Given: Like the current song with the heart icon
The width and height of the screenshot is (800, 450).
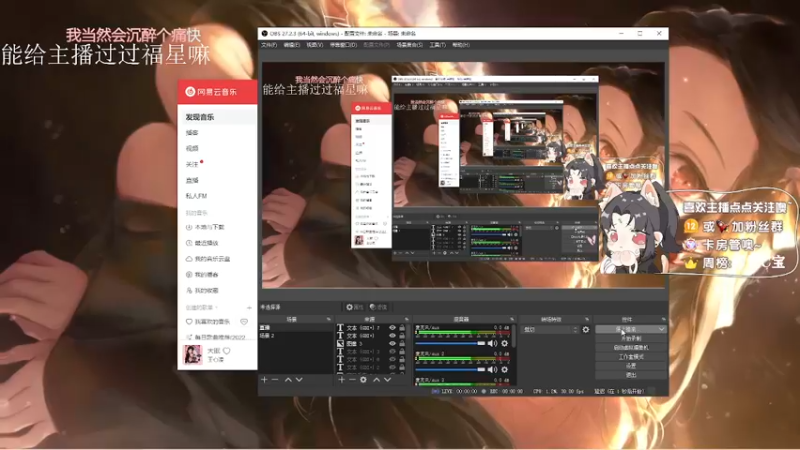Looking at the screenshot, I should 227,351.
